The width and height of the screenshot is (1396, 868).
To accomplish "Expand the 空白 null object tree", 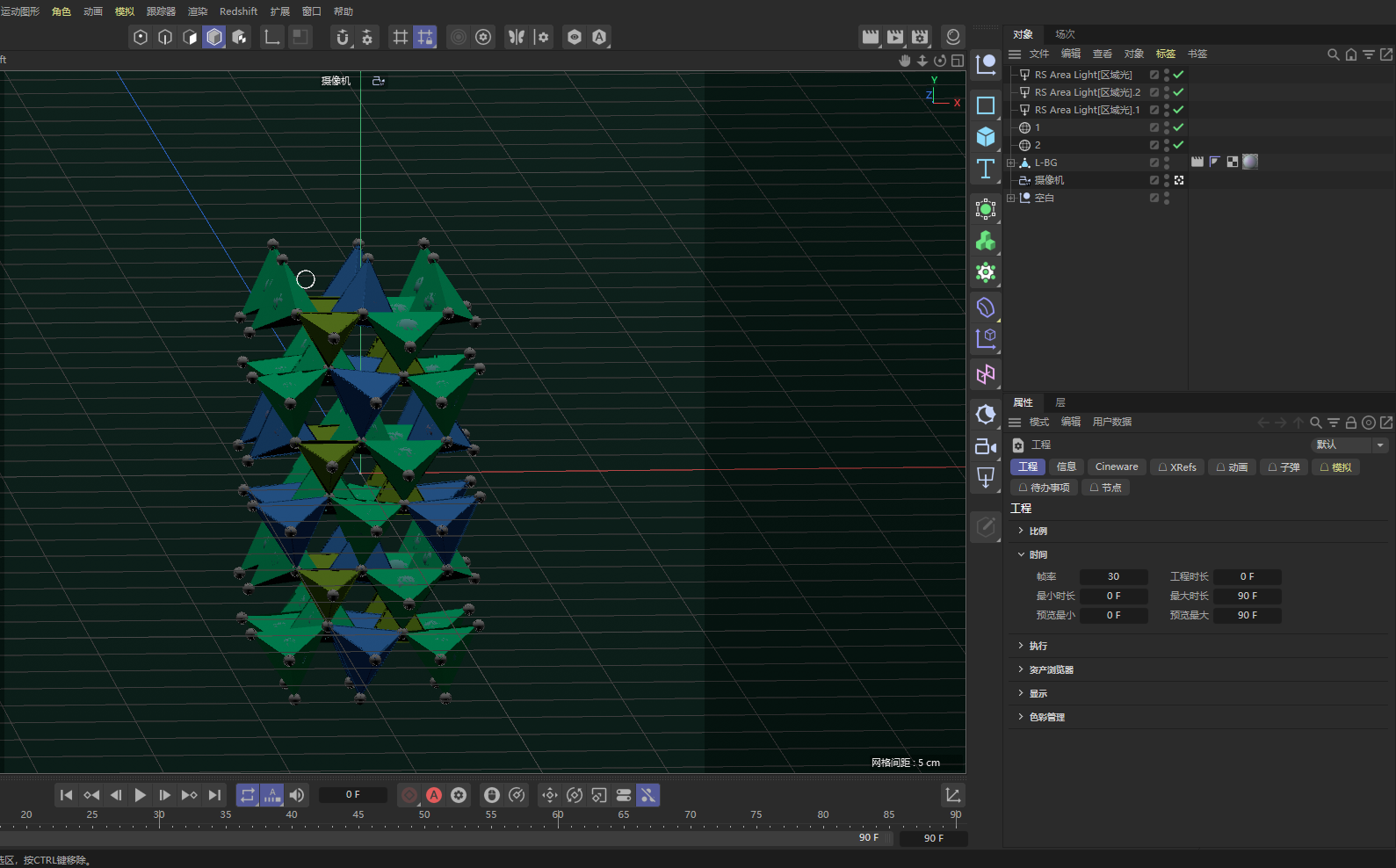I will pyautogui.click(x=1010, y=198).
